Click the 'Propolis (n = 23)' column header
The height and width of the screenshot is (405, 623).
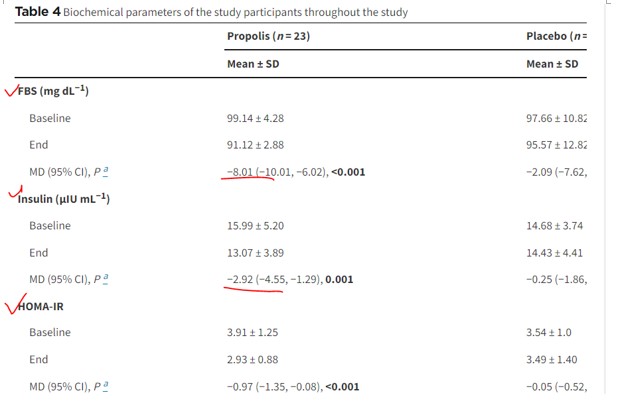pos(269,36)
